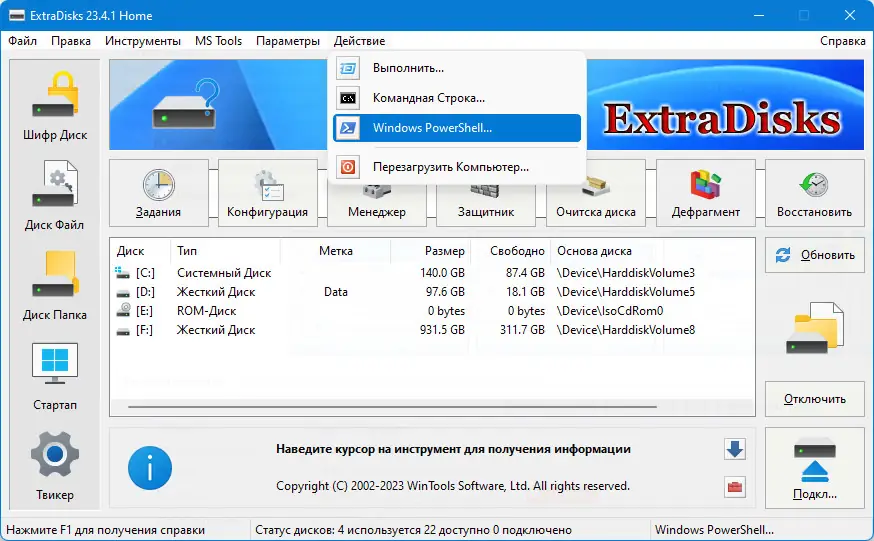Click the Подкл... connect button
The height and width of the screenshot is (541, 874).
(814, 468)
